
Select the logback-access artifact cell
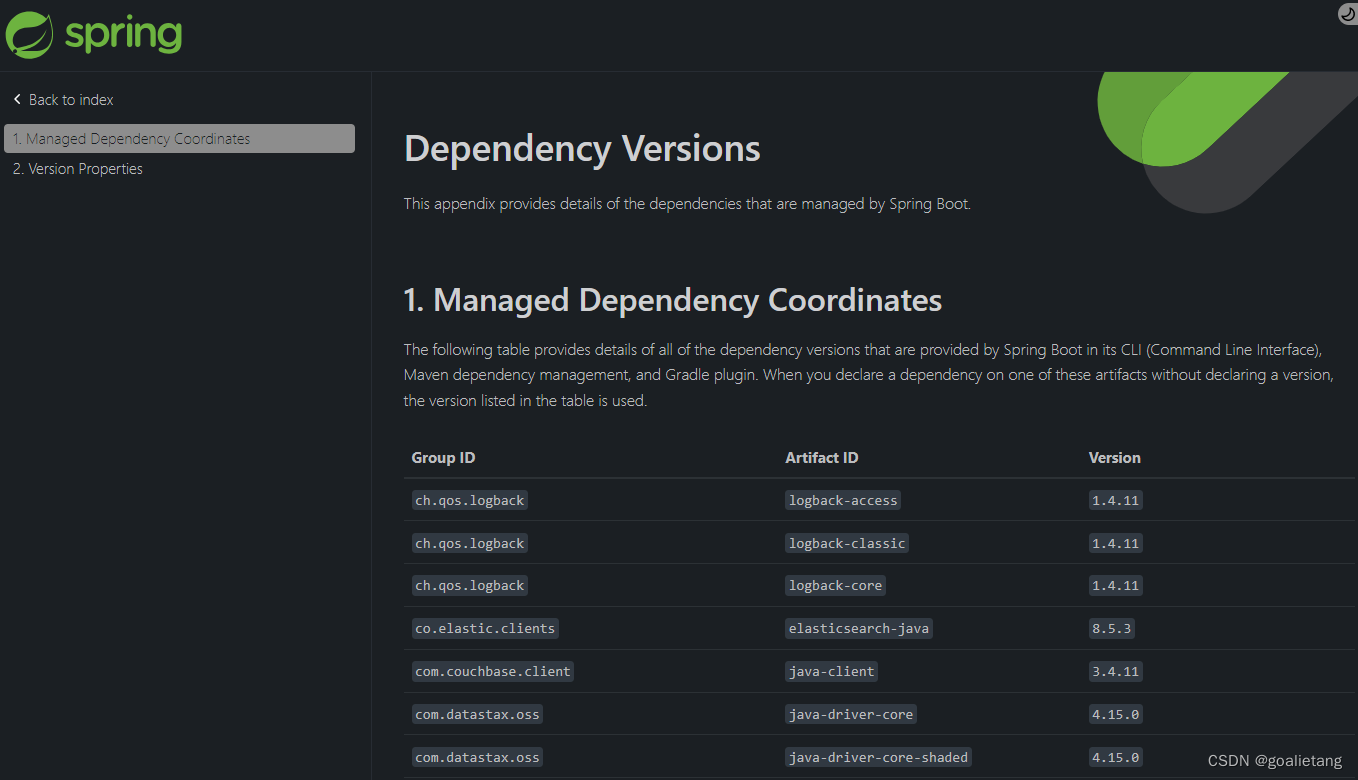[x=843, y=500]
